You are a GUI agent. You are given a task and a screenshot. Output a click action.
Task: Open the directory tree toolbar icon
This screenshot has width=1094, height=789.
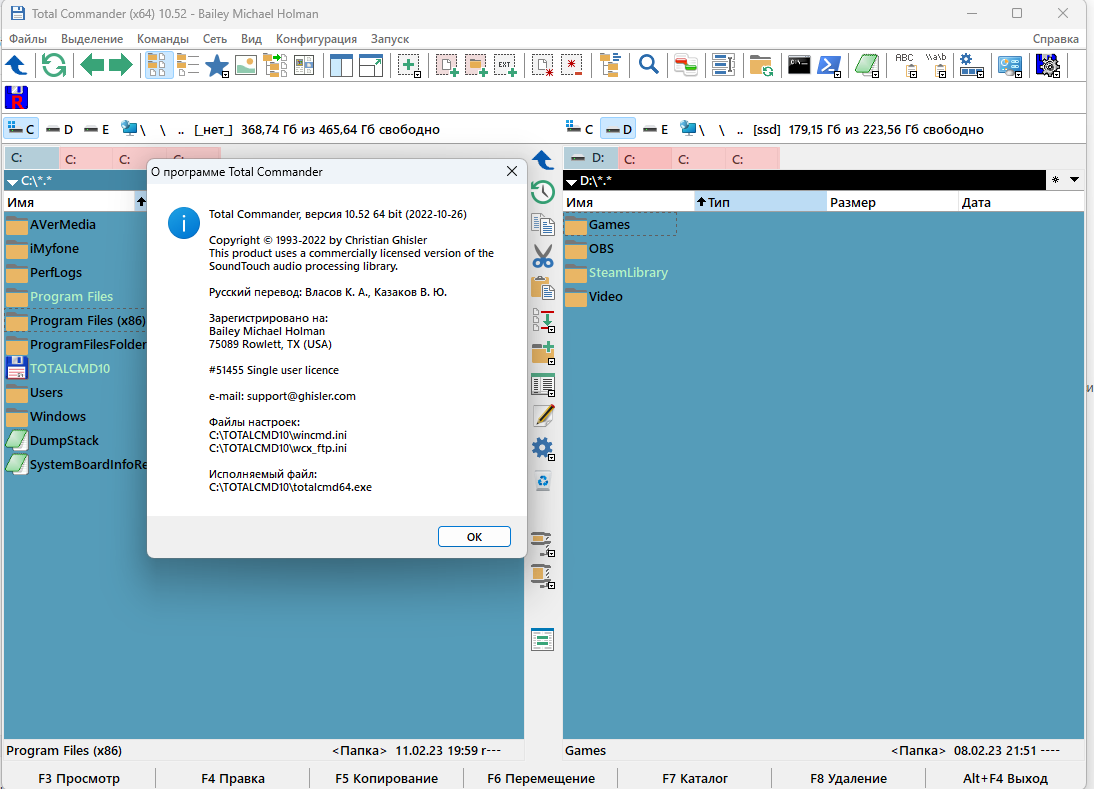[610, 66]
